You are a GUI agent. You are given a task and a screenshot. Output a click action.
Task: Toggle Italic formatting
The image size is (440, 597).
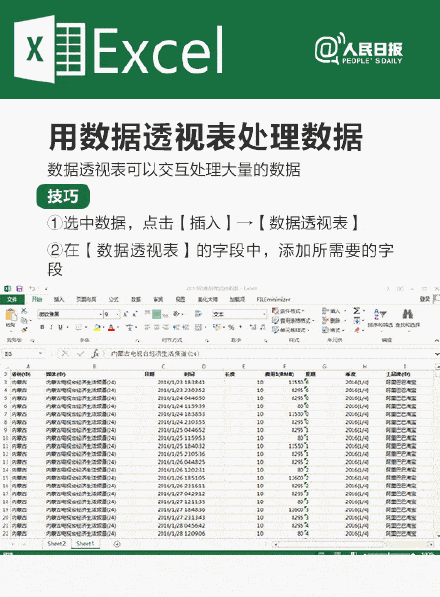click(x=51, y=327)
